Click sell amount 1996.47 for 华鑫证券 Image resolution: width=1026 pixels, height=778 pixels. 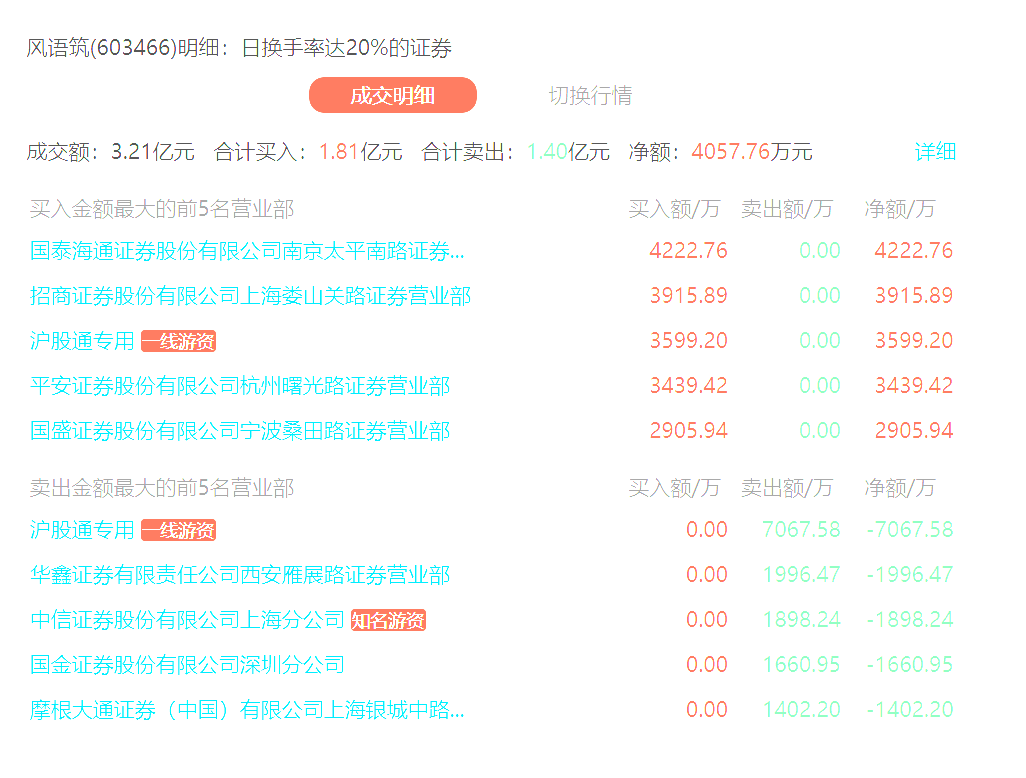[x=802, y=575]
